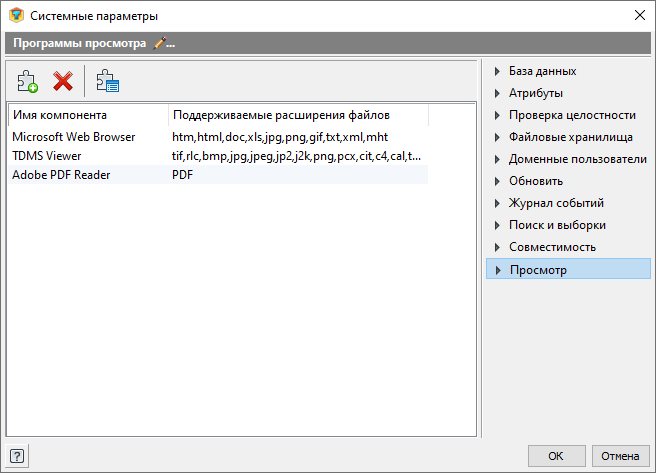Close the Системные параметры dialog
Screen dimensions: 656x473
pyautogui.click(x=640, y=15)
